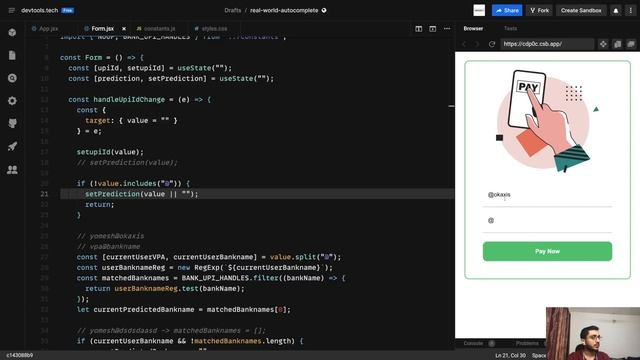Click the Drafts breadcrumb link
The image size is (640, 360).
233,10
